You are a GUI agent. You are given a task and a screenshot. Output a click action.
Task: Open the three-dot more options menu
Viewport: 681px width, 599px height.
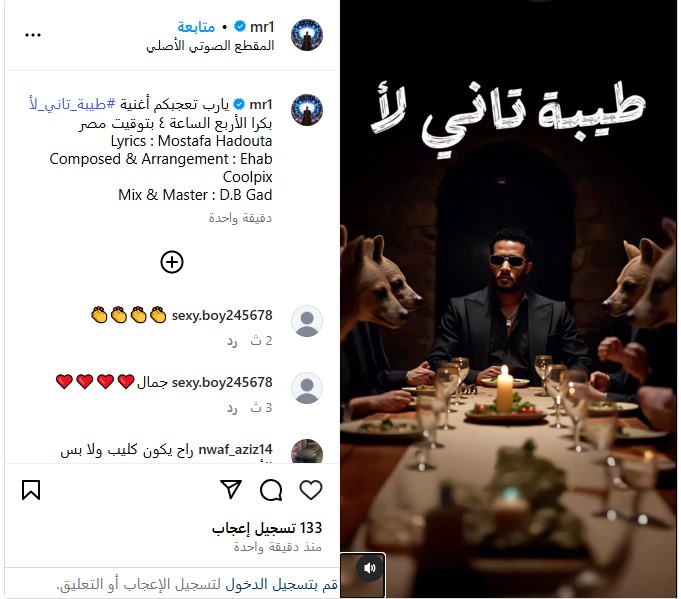pos(33,35)
